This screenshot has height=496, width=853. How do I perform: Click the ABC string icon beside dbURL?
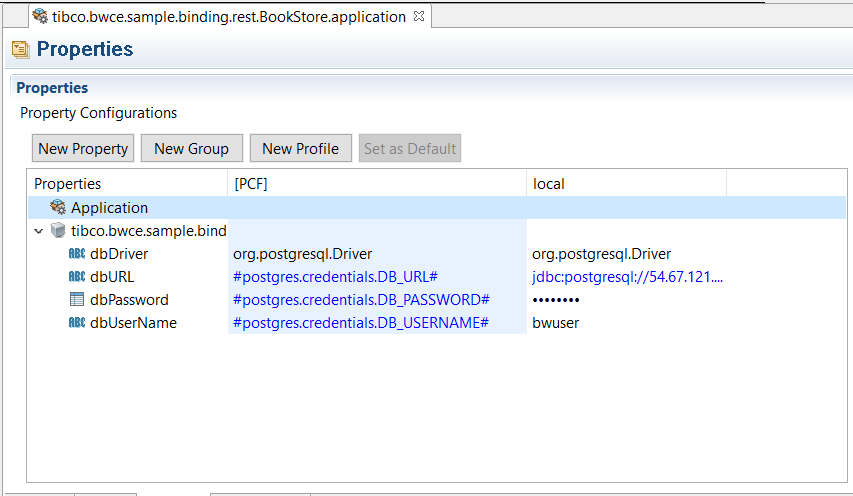pos(77,276)
